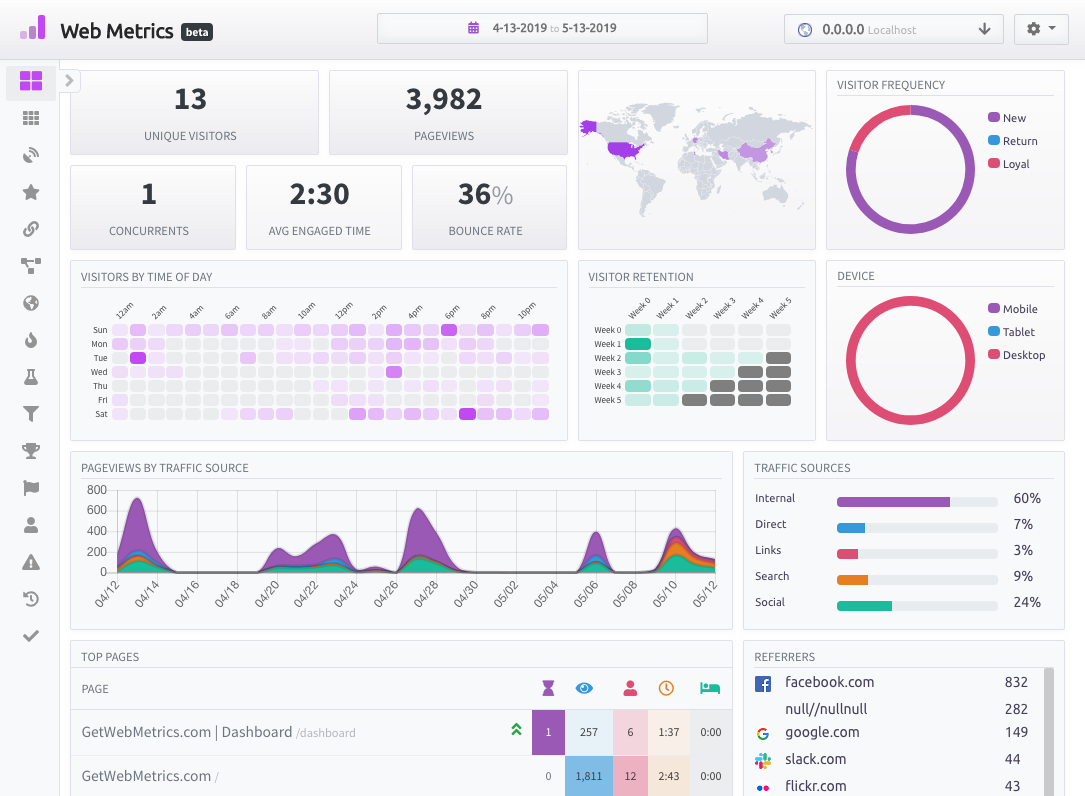The image size is (1085, 796).
Task: Open the settings gear dropdown
Action: [x=1041, y=29]
